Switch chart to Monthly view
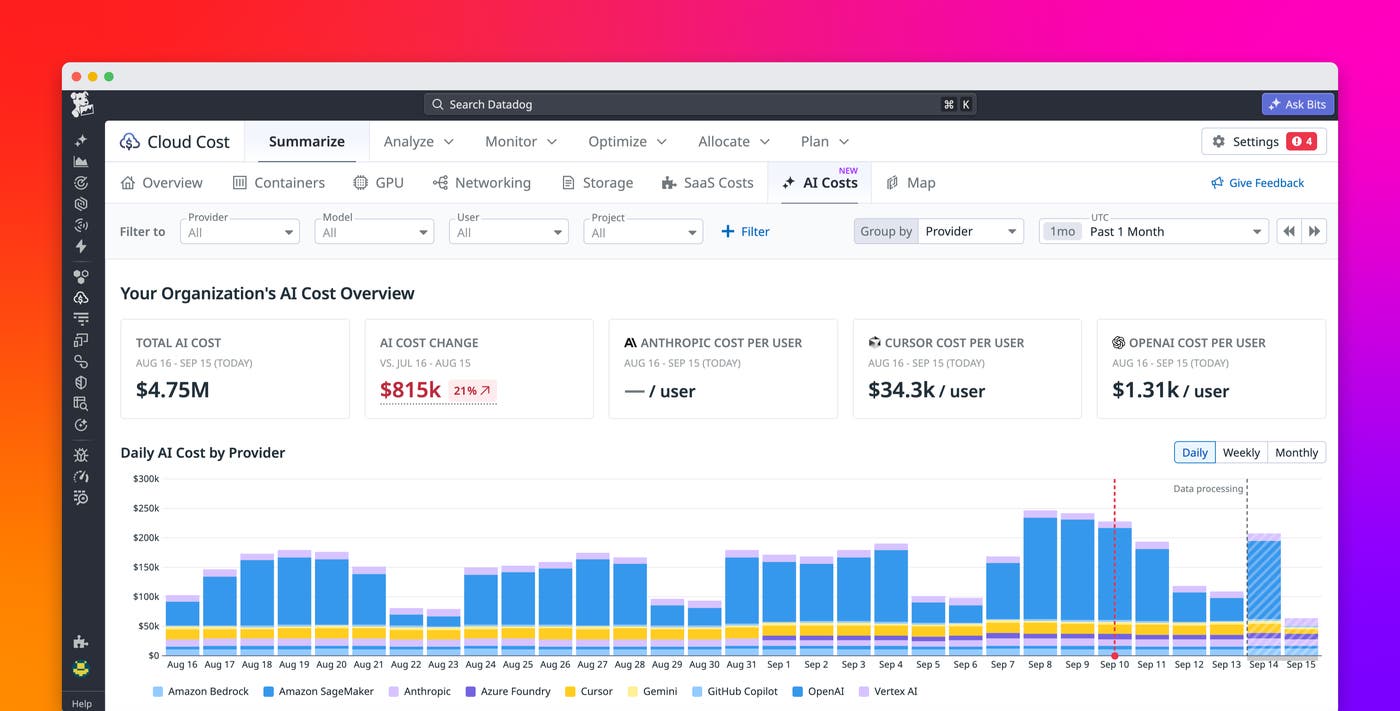 1297,453
